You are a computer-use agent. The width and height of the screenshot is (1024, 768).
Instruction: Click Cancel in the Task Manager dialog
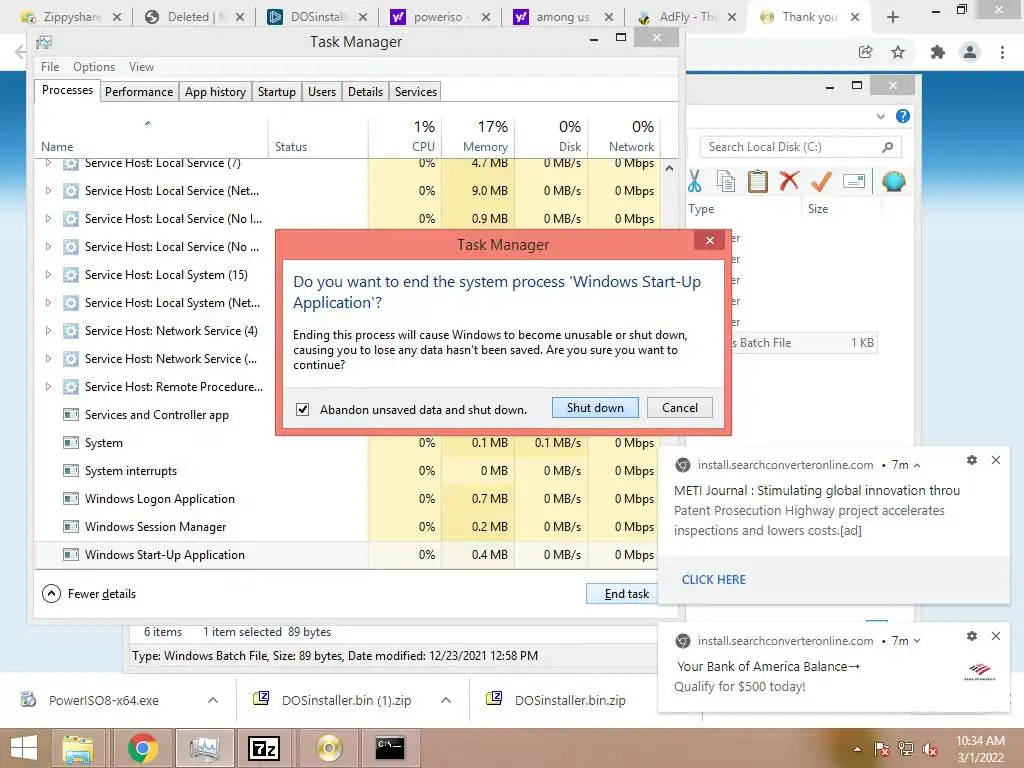(680, 408)
